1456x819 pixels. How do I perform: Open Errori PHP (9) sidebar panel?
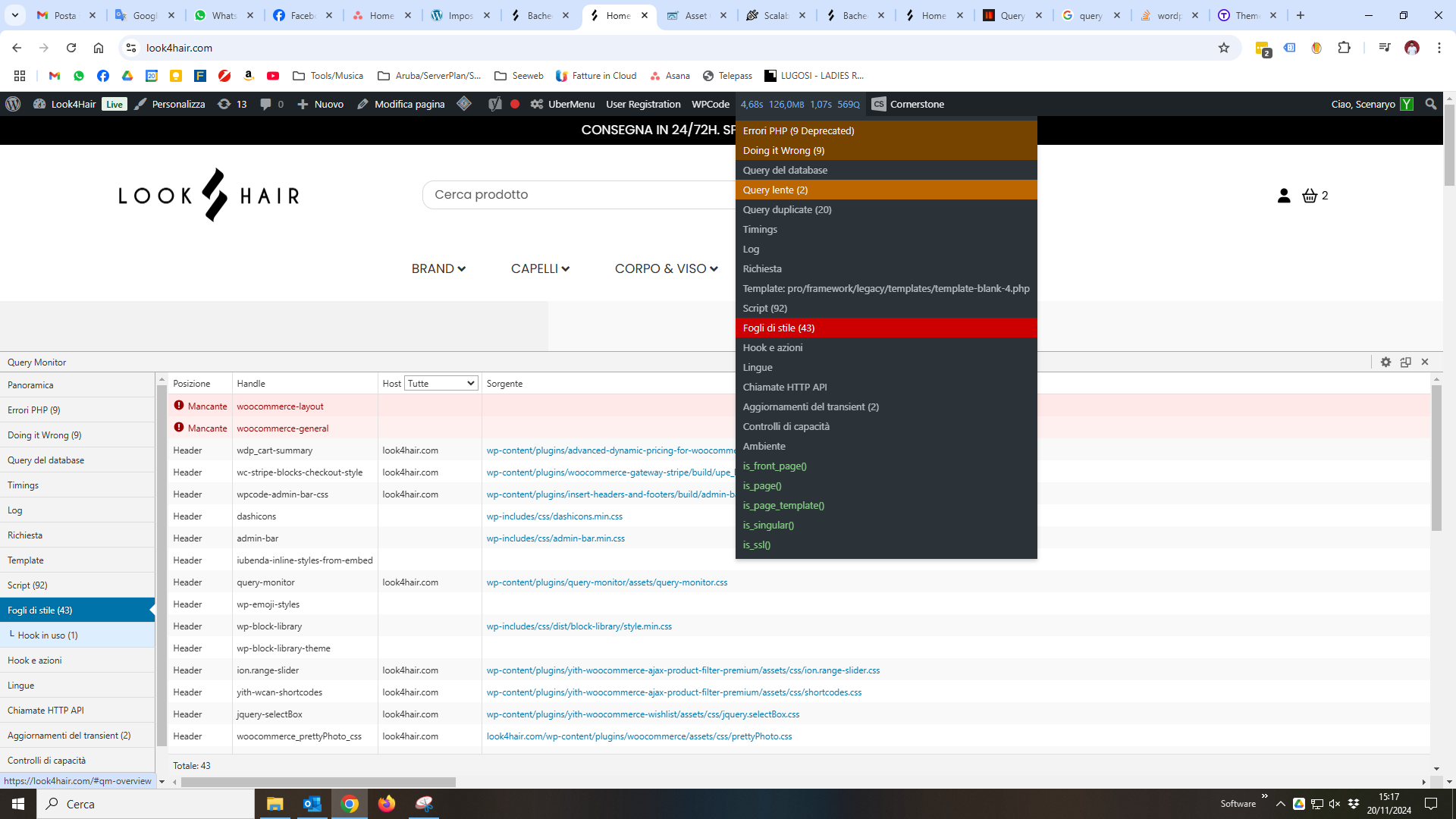click(x=77, y=409)
